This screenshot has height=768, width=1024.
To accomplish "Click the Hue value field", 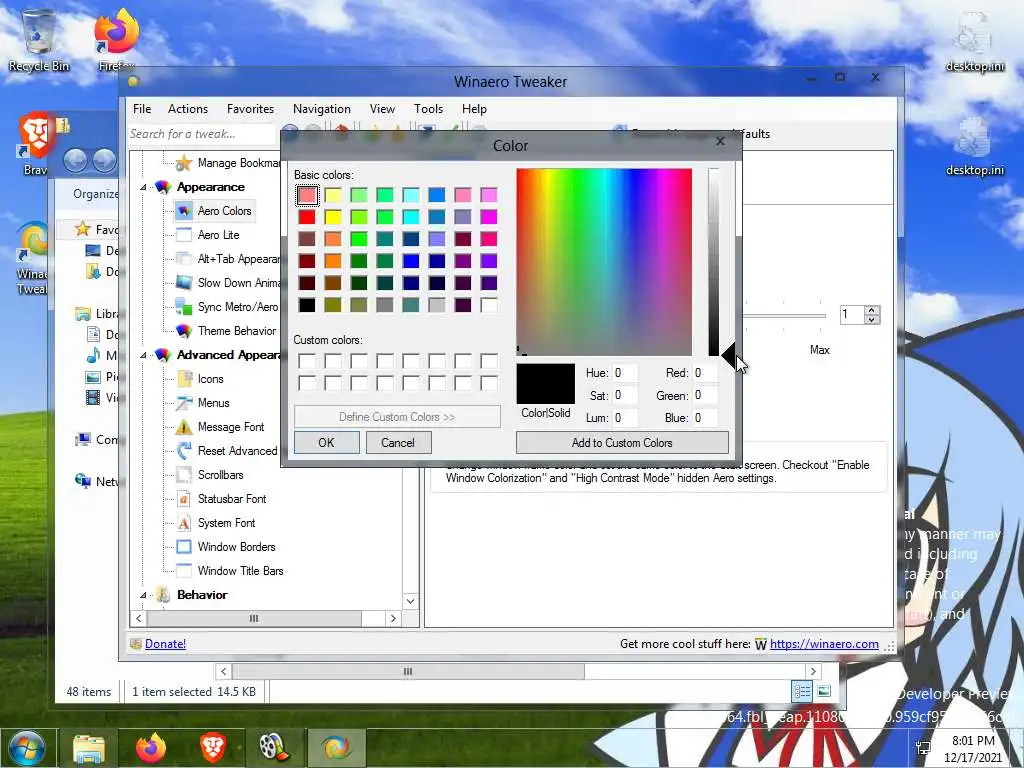I will 624,373.
